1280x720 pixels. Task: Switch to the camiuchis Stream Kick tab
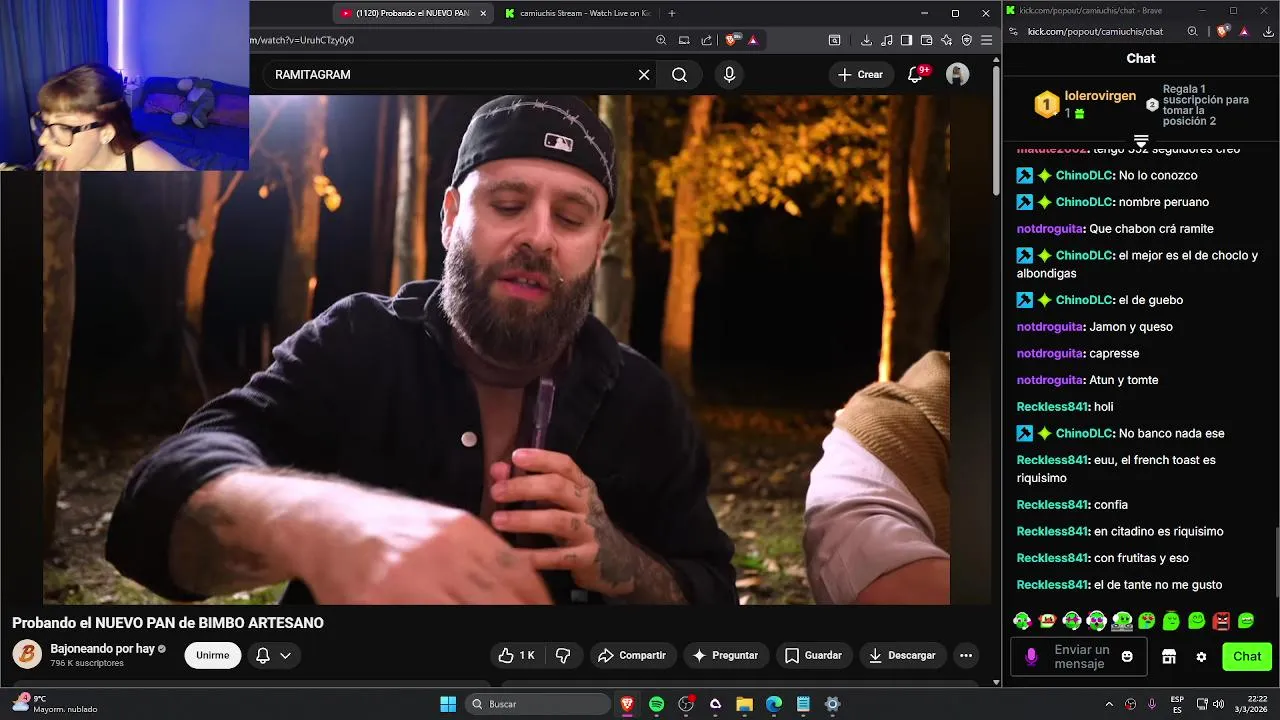(578, 13)
